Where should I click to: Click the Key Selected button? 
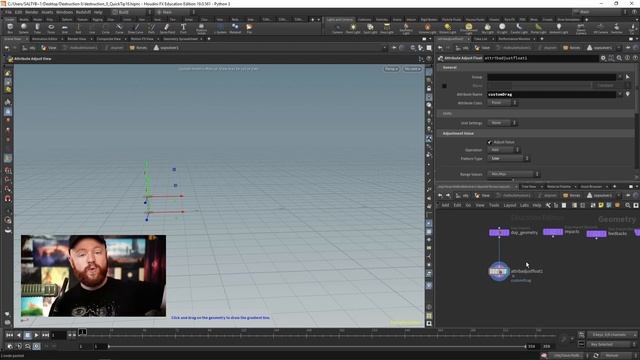point(611,344)
